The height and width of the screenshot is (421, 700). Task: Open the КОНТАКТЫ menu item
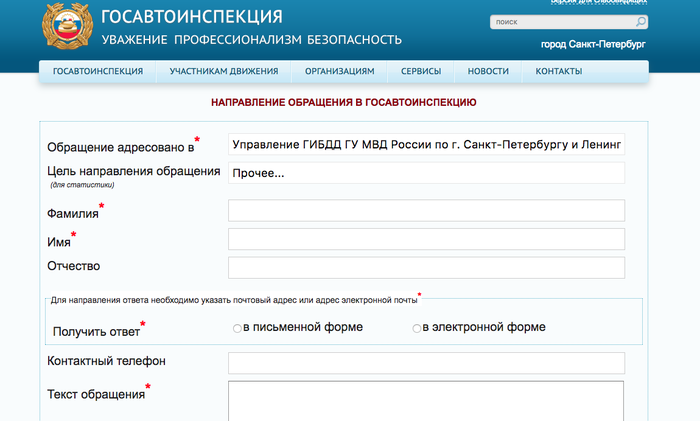[x=558, y=72]
